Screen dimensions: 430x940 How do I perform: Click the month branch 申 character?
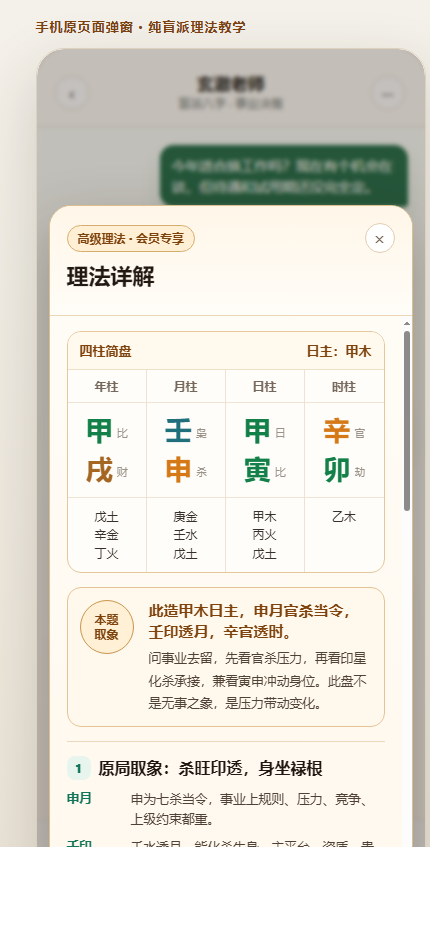[179, 471]
